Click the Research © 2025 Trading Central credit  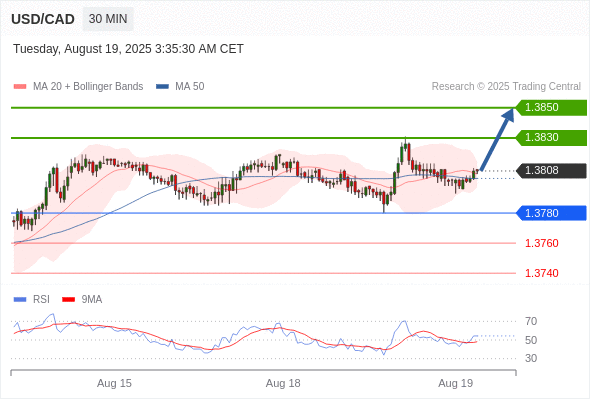pyautogui.click(x=506, y=87)
